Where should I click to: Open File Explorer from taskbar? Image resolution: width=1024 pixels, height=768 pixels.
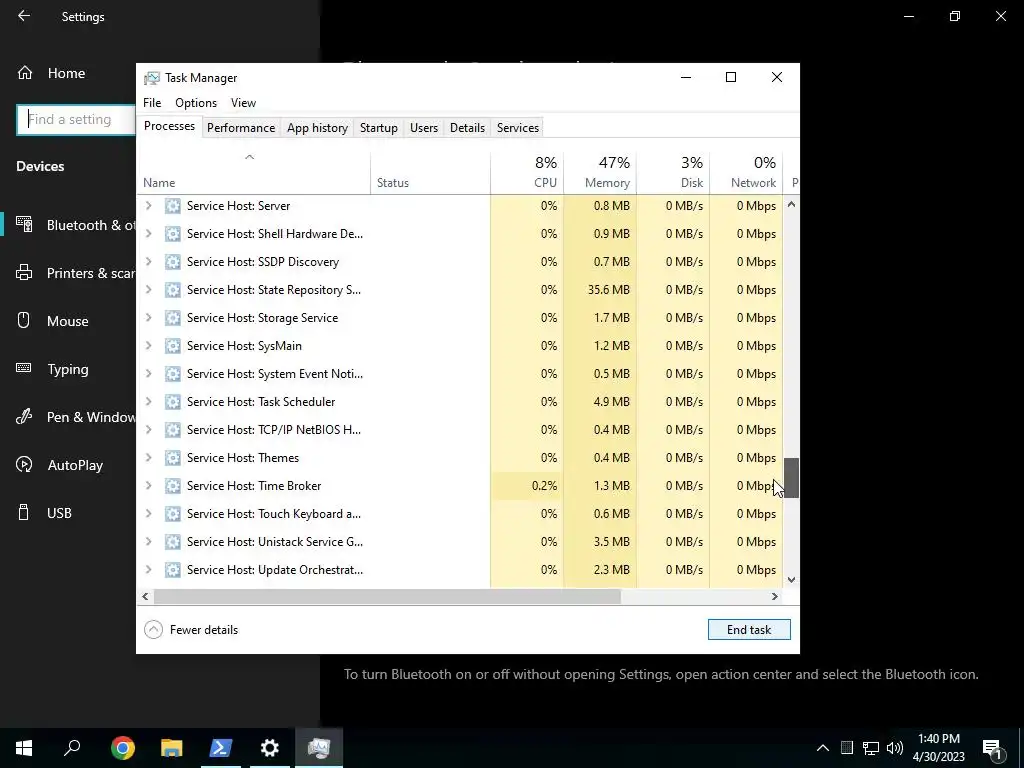(x=172, y=748)
